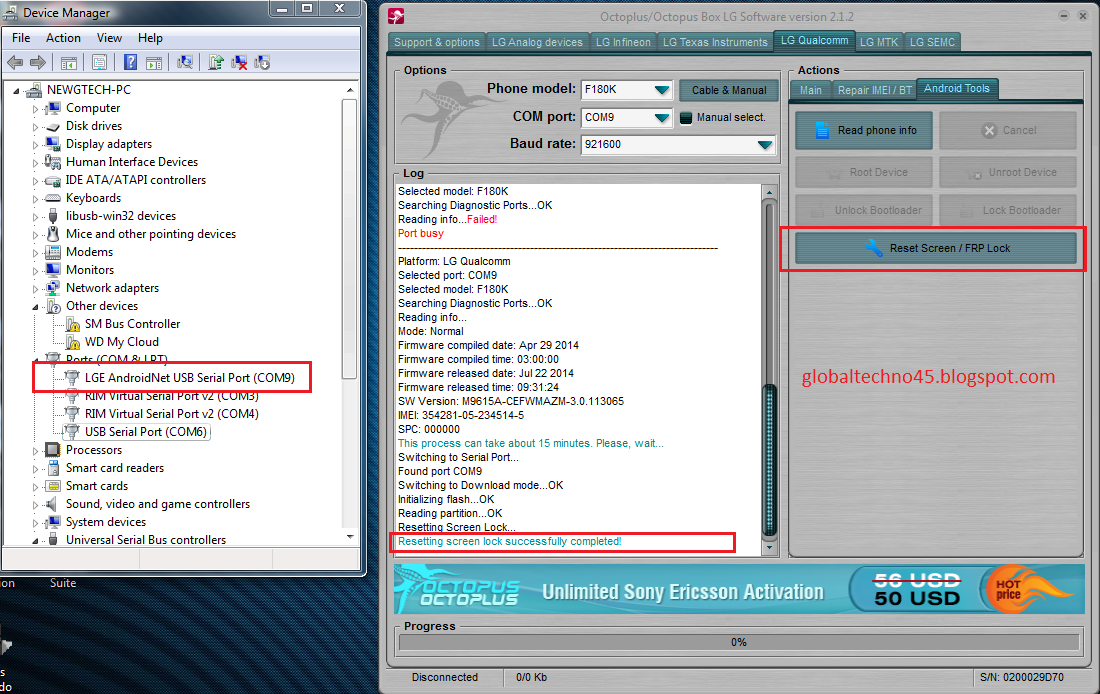Click the SM Bus Controller warning icon

click(73, 323)
